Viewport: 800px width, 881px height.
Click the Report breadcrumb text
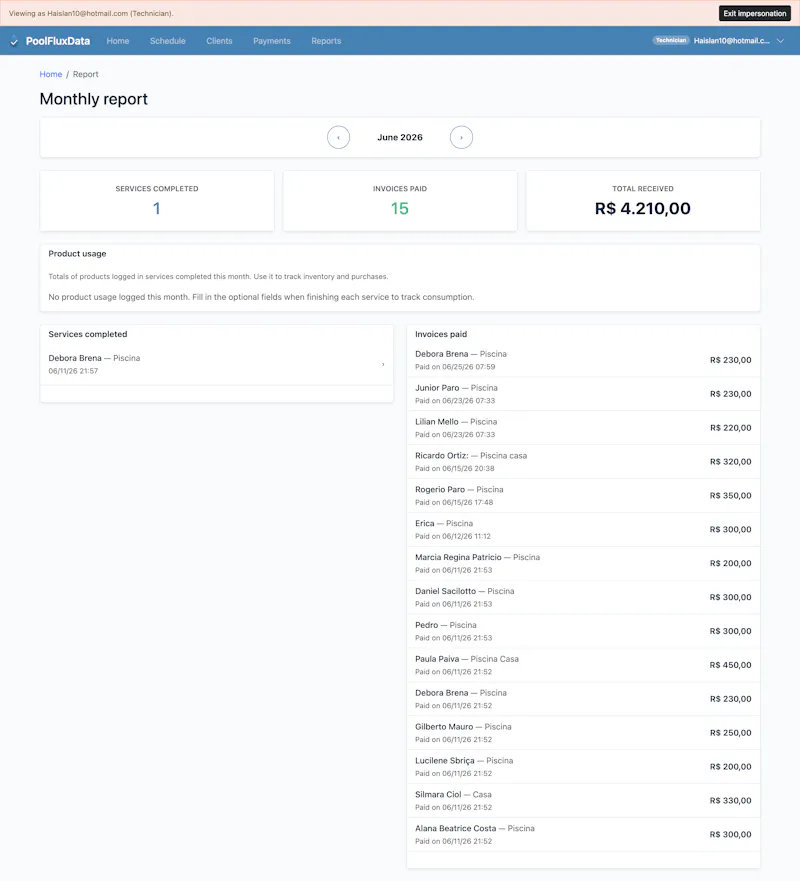[85, 74]
